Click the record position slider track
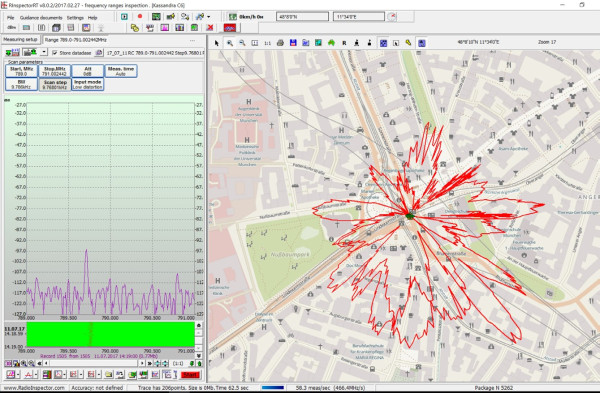Viewport: 600px width, 393px height. pyautogui.click(x=94, y=363)
